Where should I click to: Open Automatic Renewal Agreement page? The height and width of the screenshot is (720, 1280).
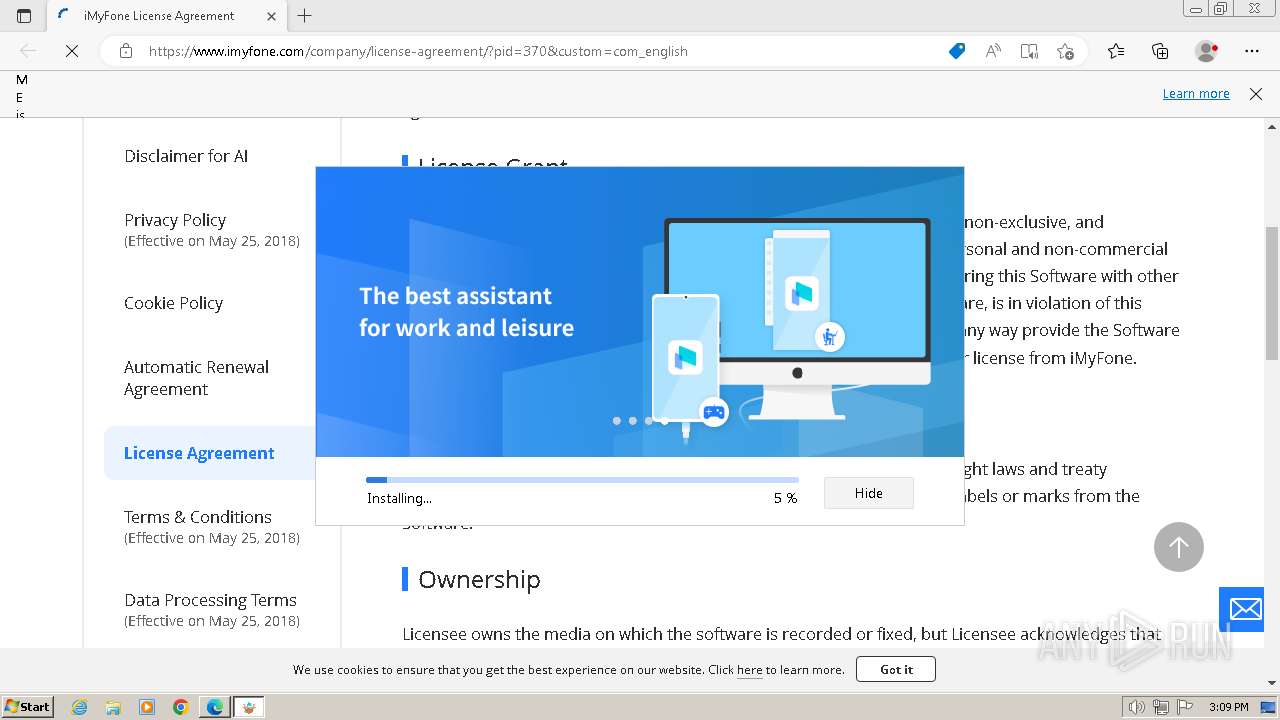[x=196, y=378]
